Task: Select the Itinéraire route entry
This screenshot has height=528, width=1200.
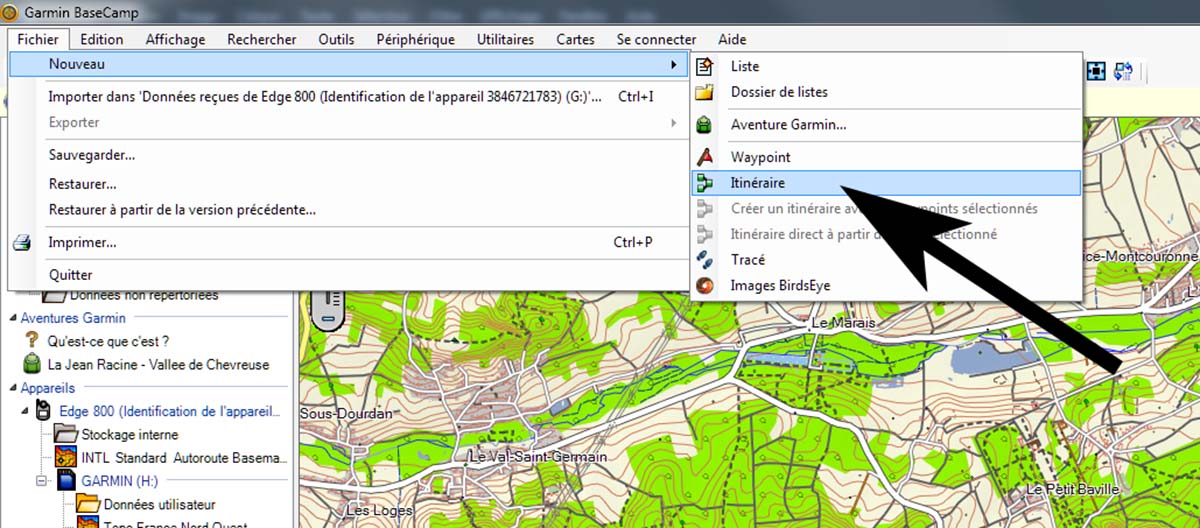Action: click(x=886, y=183)
